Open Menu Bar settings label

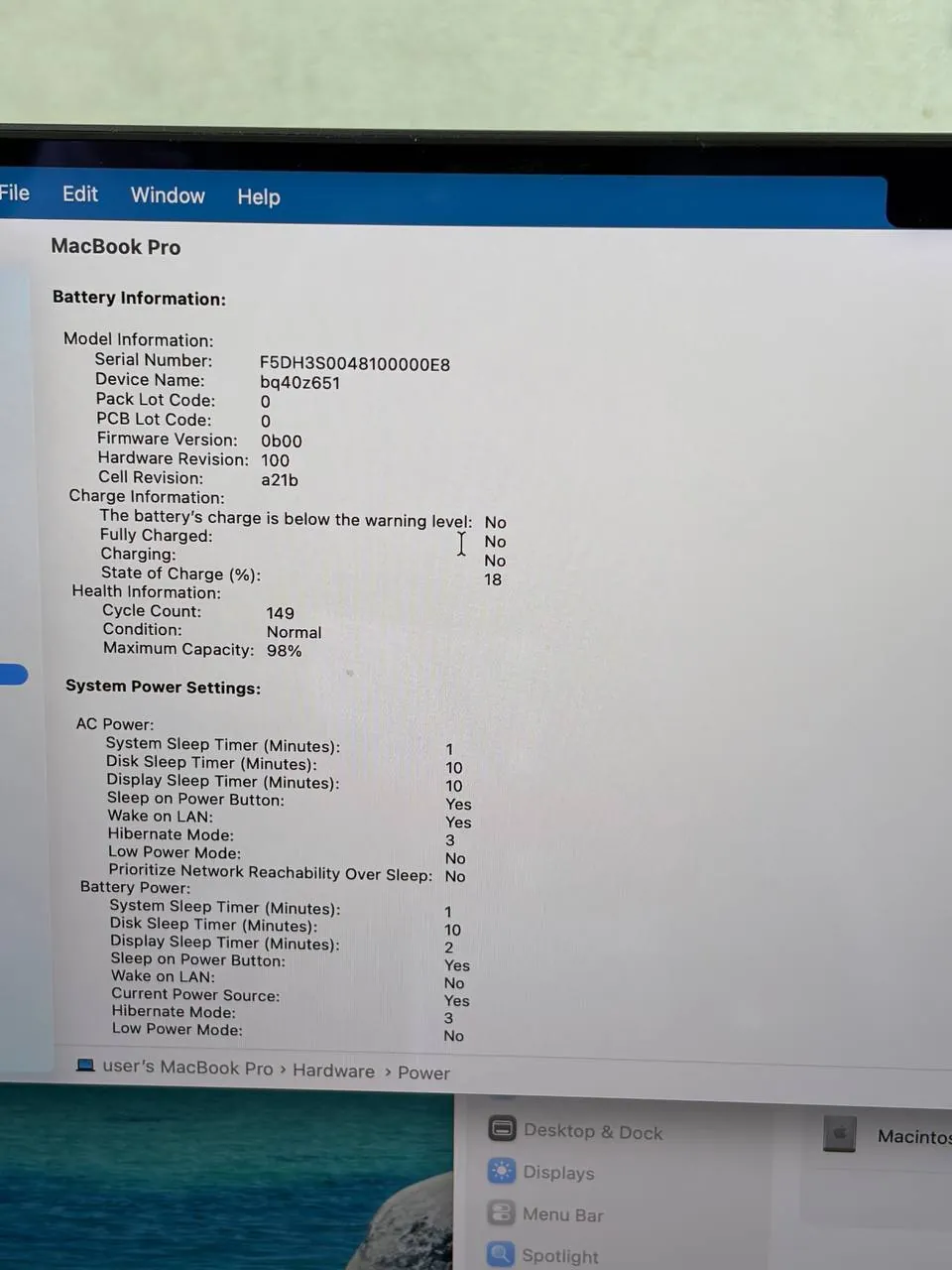tap(562, 1214)
